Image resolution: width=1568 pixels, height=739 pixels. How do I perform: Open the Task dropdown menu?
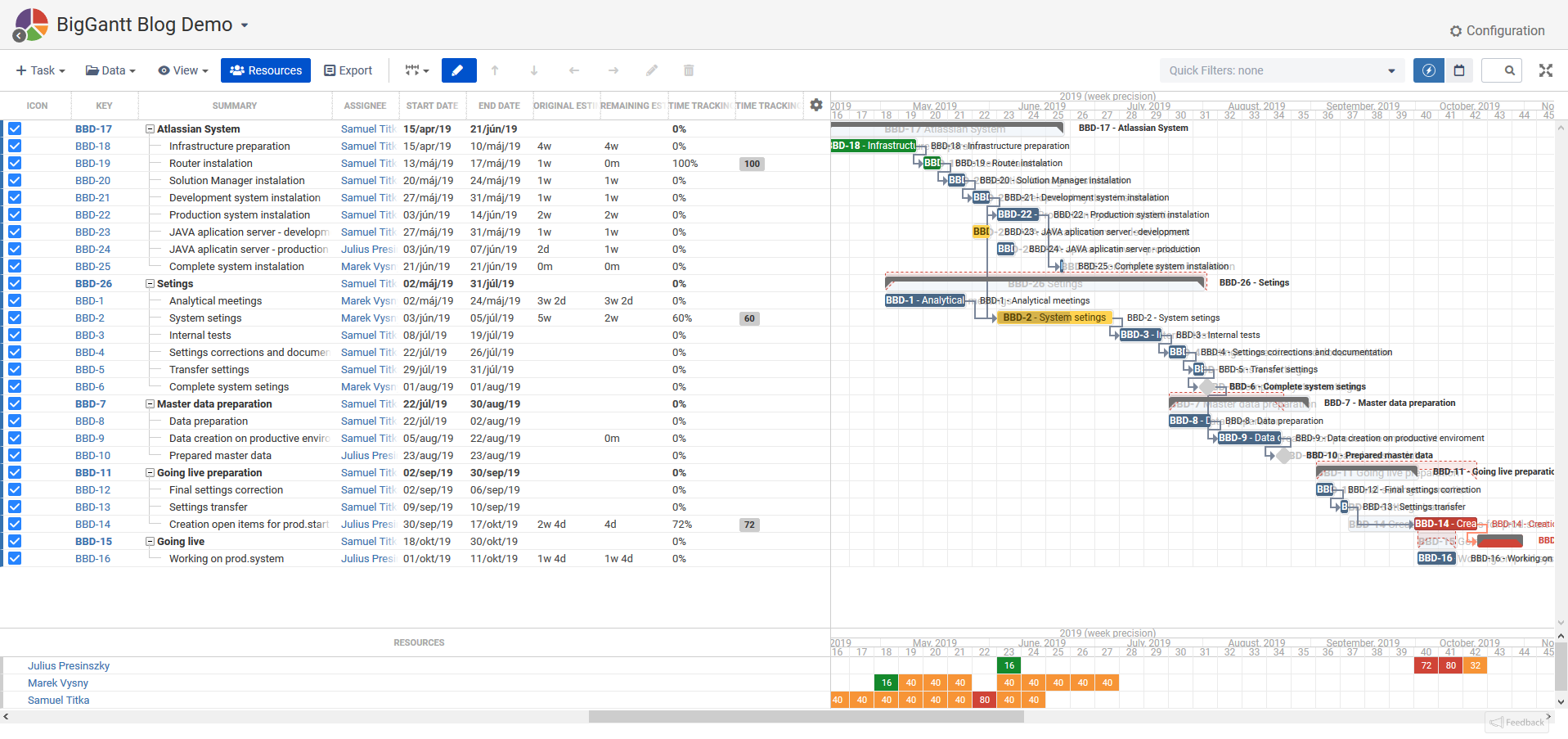click(x=38, y=70)
